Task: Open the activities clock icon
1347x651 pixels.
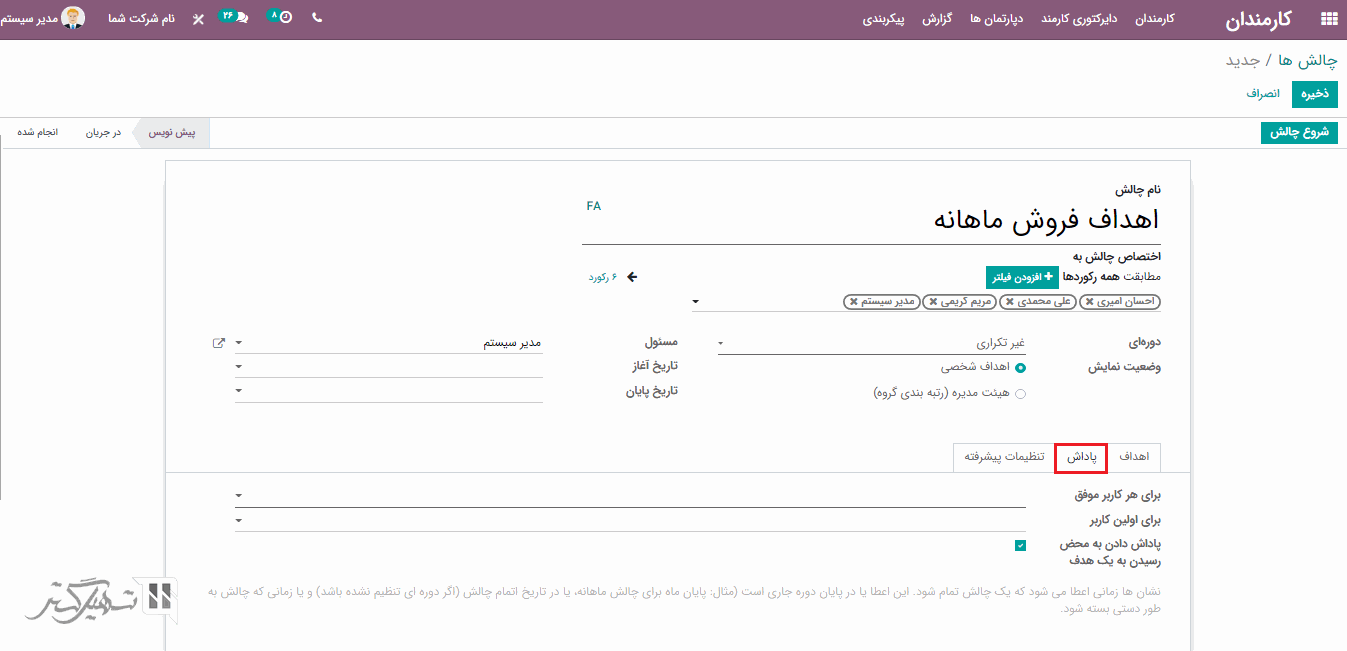Action: click(x=286, y=18)
